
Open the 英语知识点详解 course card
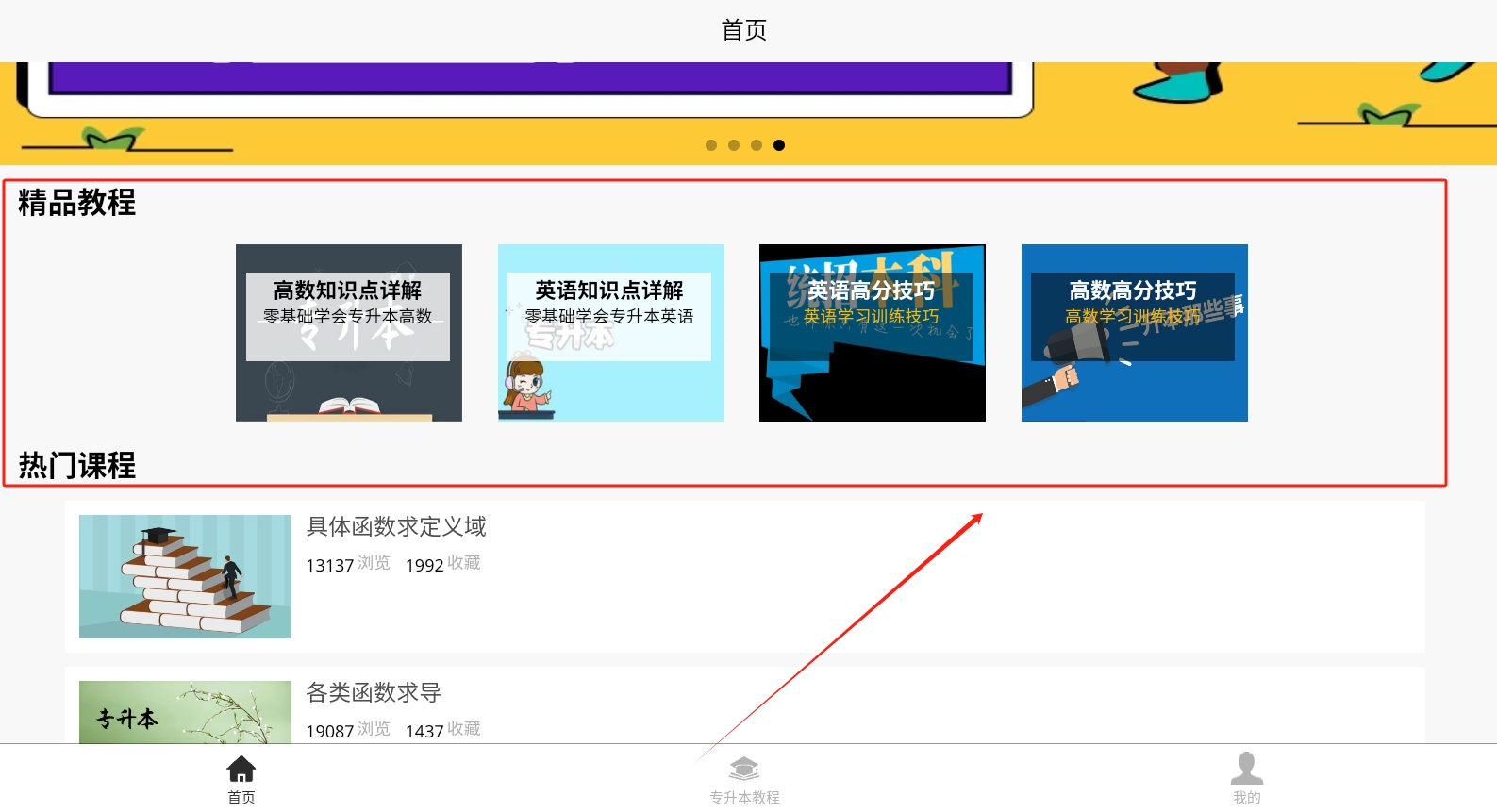611,333
